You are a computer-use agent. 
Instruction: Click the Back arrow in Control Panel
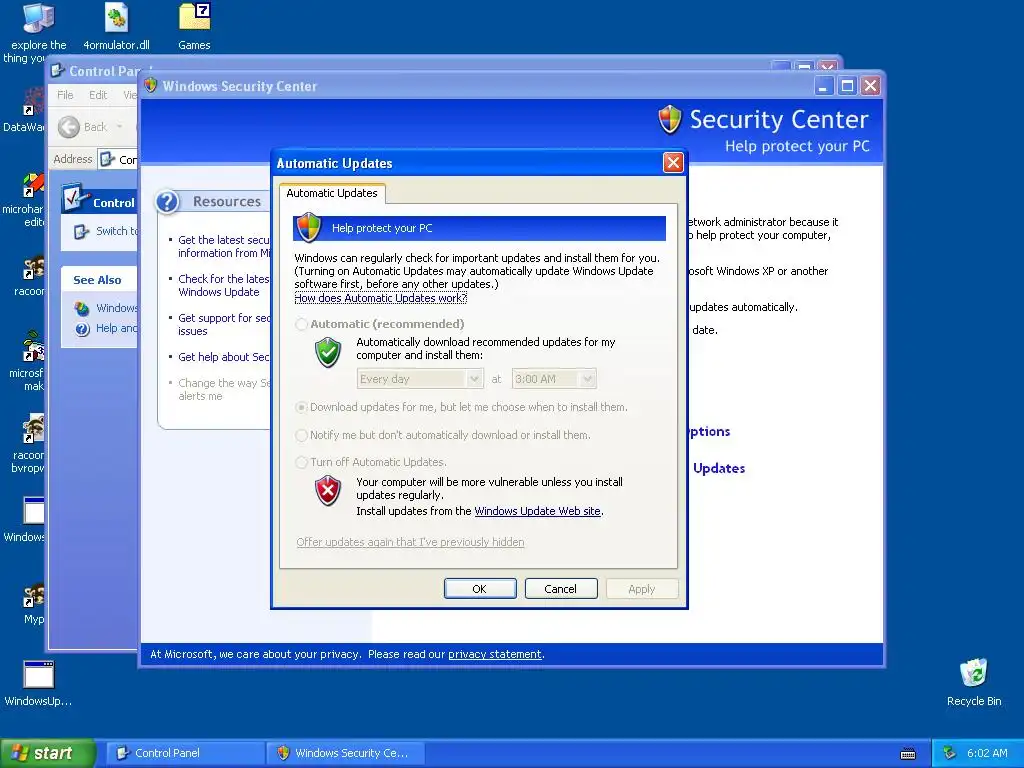pyautogui.click(x=69, y=127)
